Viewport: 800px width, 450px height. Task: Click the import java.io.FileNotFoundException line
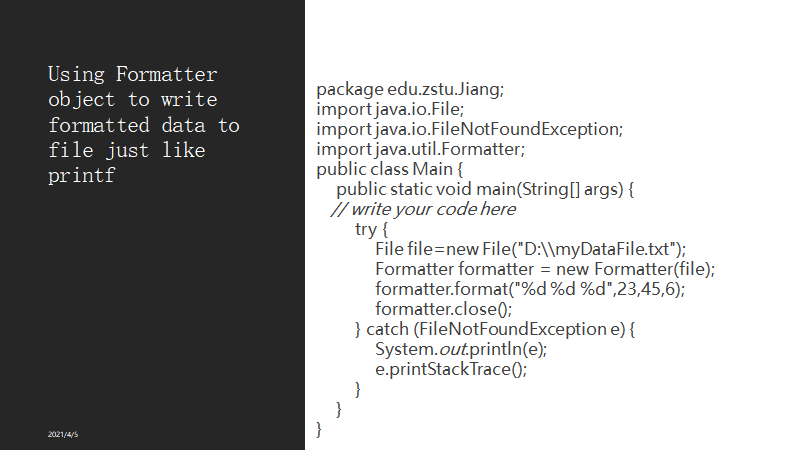coord(469,129)
